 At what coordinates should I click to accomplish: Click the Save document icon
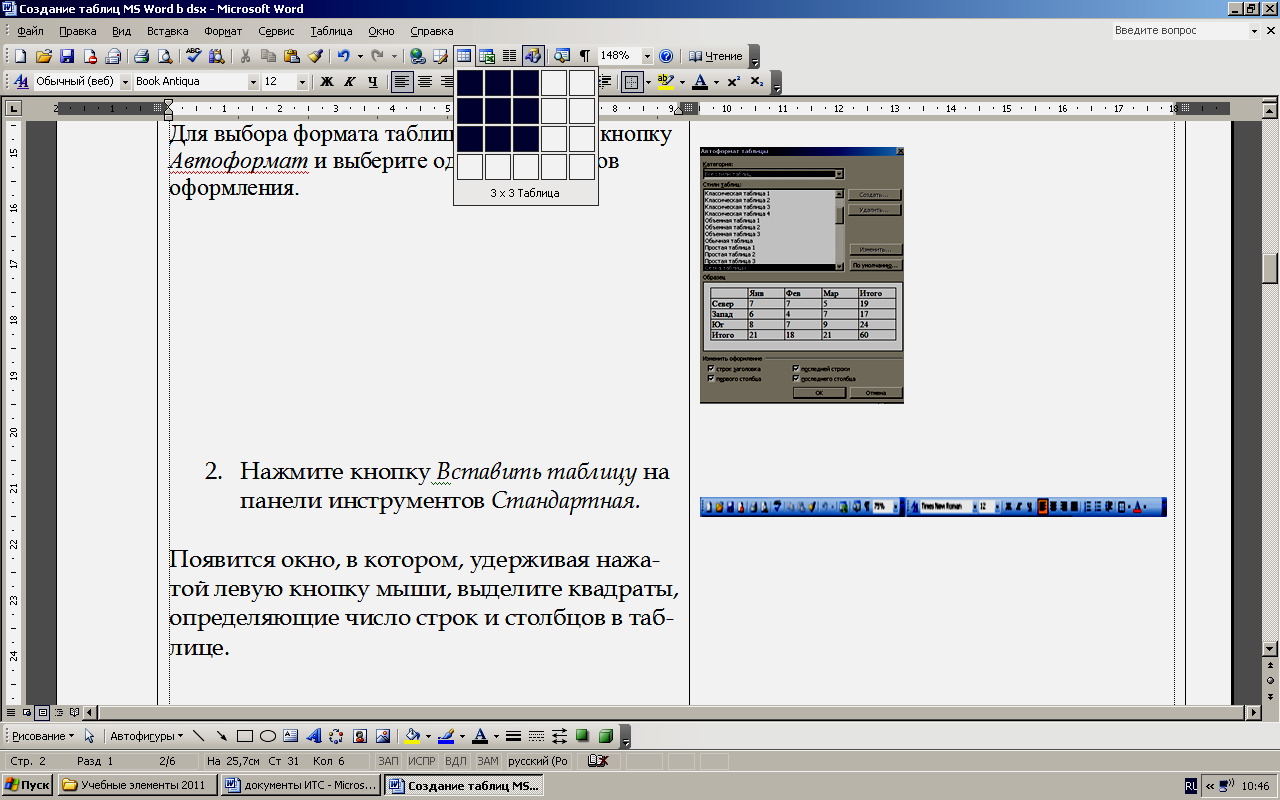(x=67, y=56)
